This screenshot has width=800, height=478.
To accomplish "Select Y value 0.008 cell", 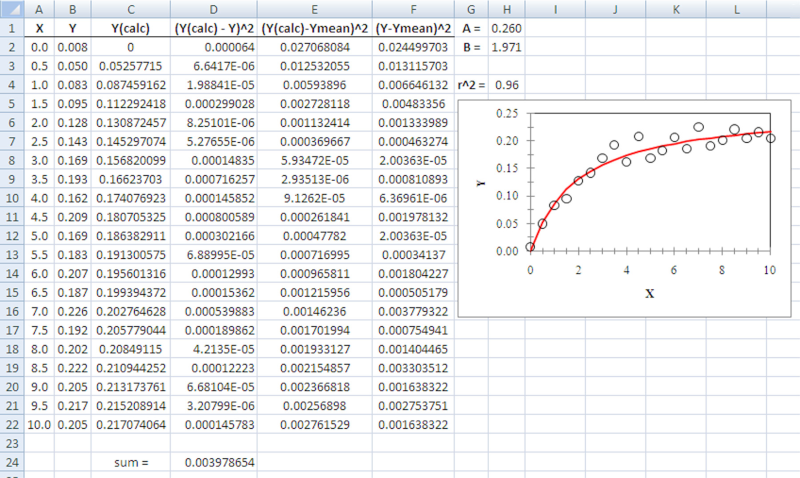I will click(73, 47).
